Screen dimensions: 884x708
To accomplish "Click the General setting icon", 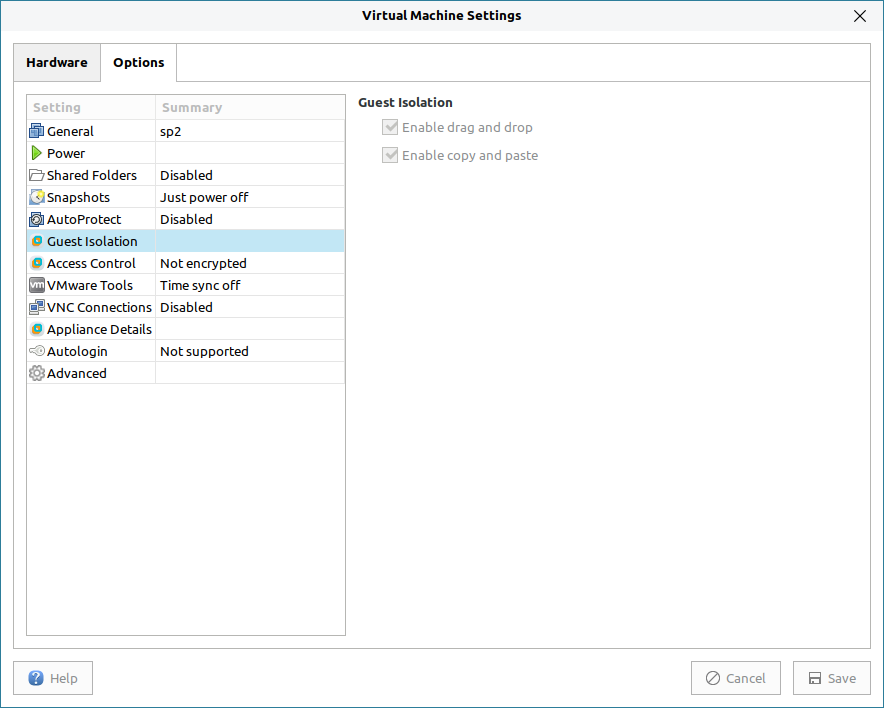I will click(x=37, y=131).
